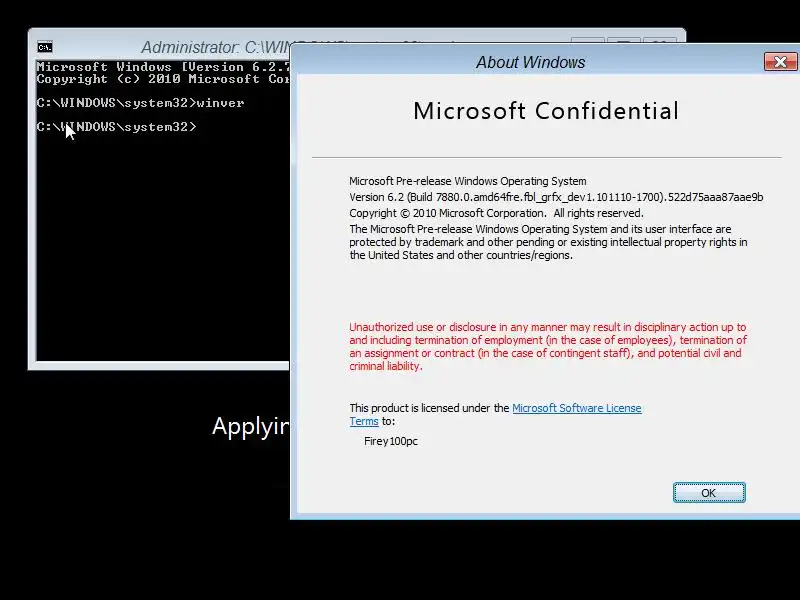Screen dimensions: 800x600
Task: Click the Administrator command prompt title bar
Action: tap(214, 47)
